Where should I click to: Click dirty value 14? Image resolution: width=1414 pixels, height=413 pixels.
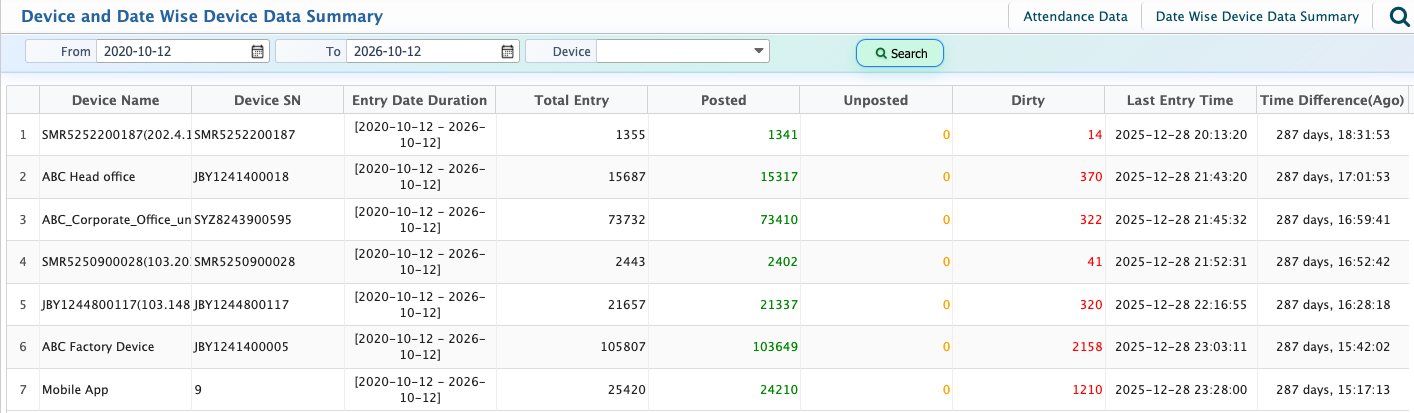coord(1095,134)
